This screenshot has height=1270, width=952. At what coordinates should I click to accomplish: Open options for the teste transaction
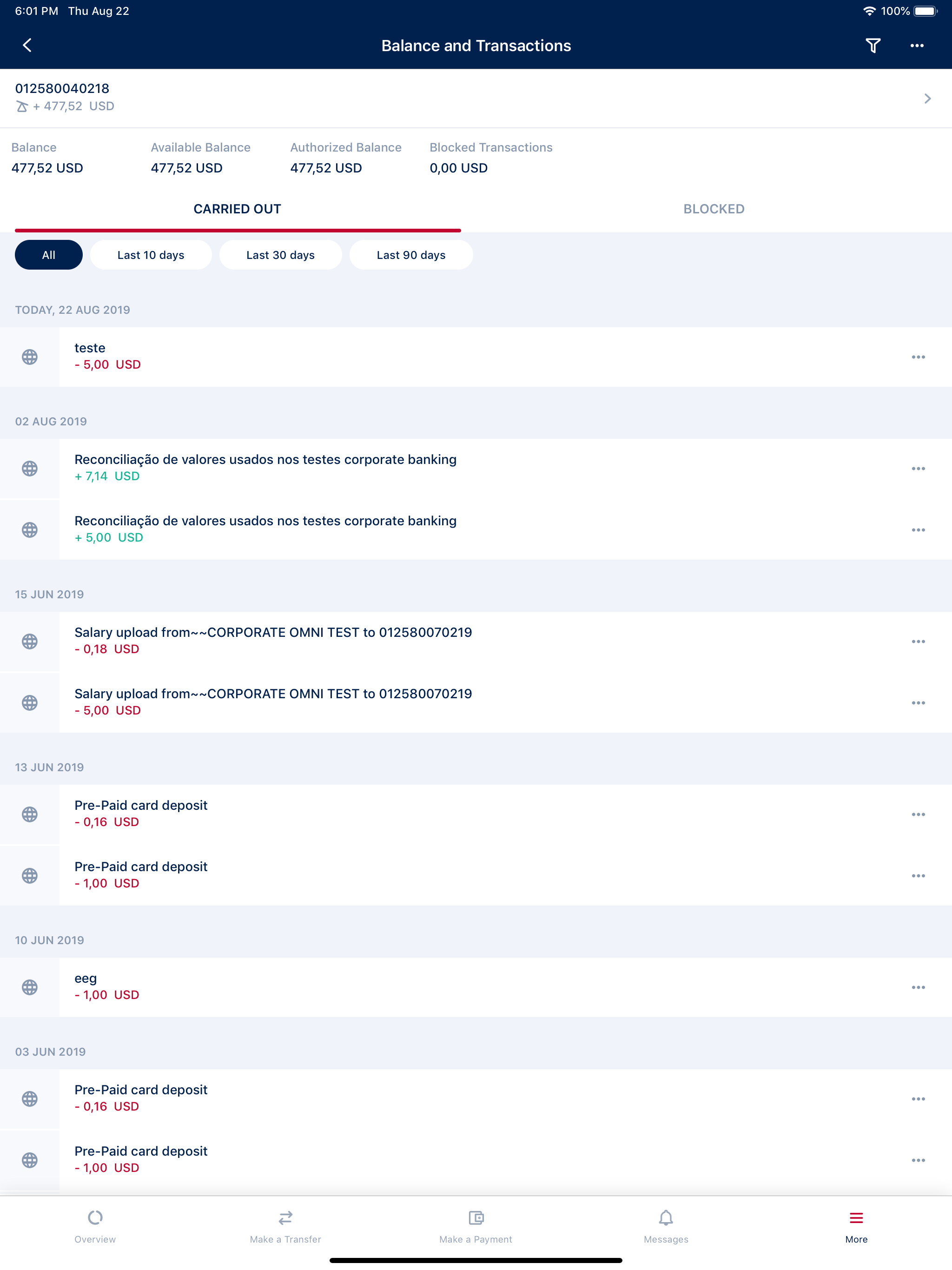point(918,357)
